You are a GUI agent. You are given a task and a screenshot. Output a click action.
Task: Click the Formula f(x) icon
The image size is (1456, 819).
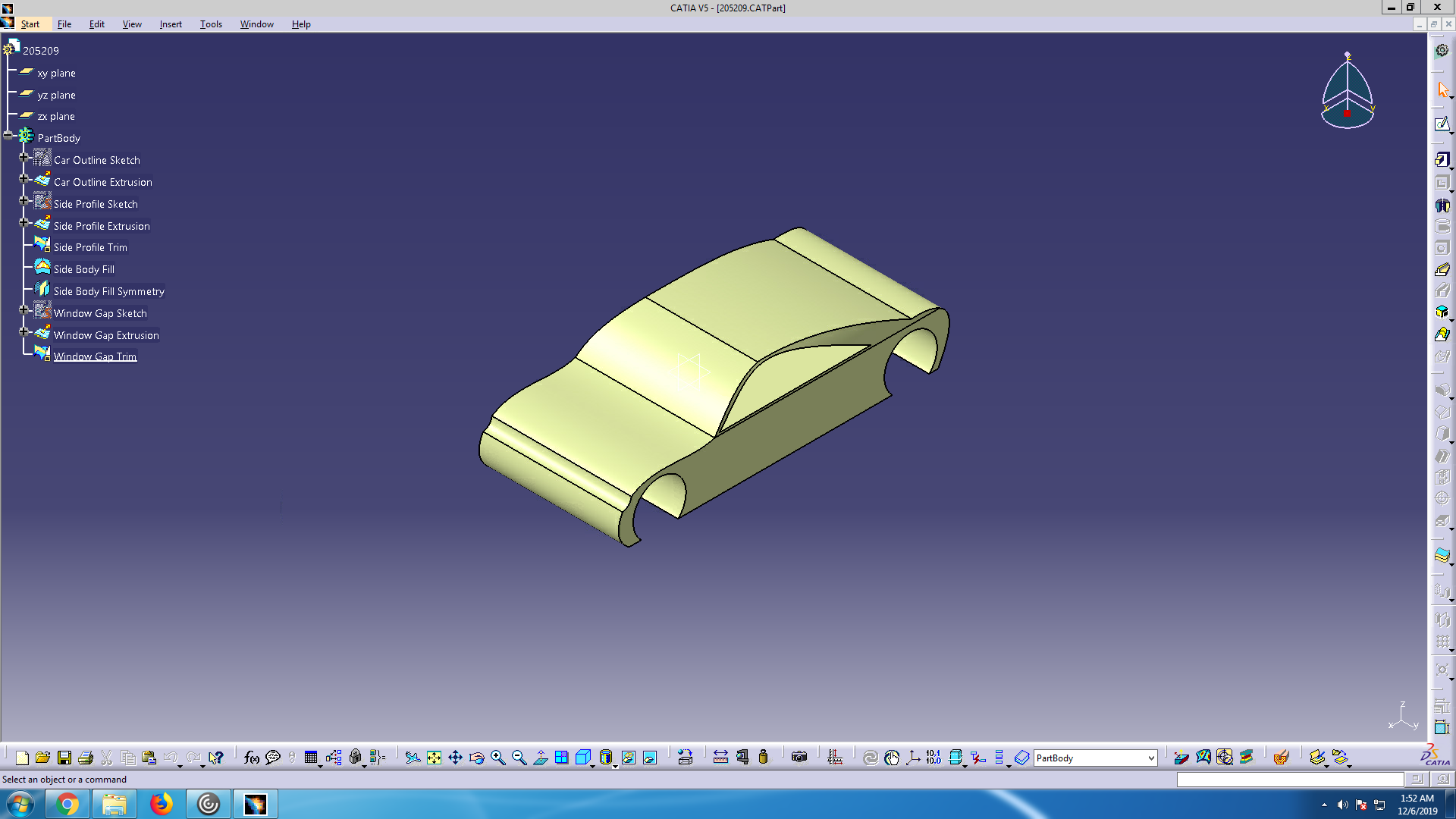(x=251, y=758)
